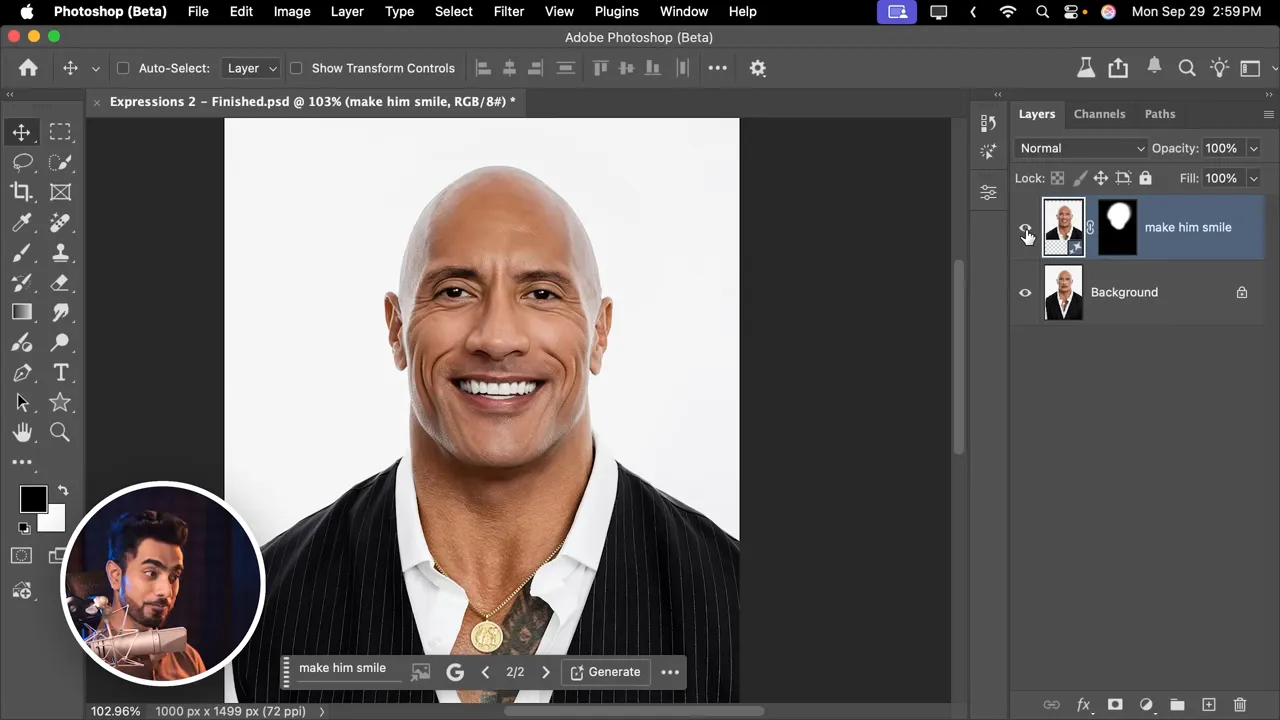This screenshot has height=720, width=1280.
Task: Create a new group folder icon
Action: pyautogui.click(x=1177, y=705)
